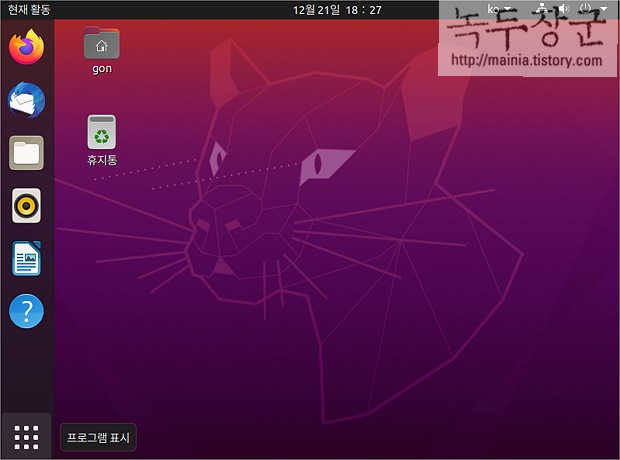Viewport: 620px width, 460px height.
Task: Launch Thunderbird mail client
Action: point(26,100)
